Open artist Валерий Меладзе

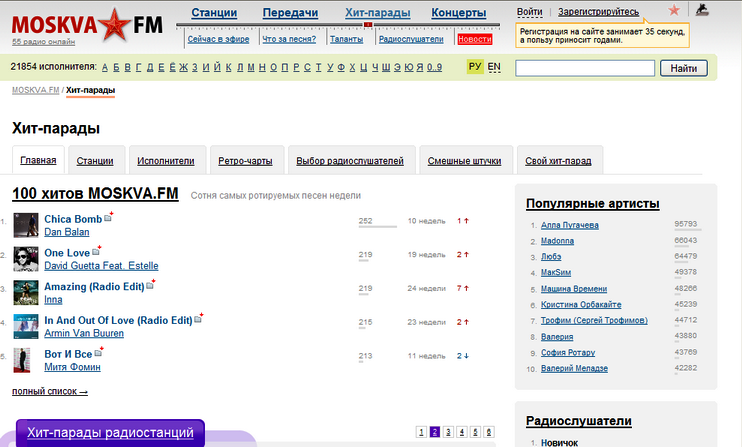coord(574,368)
